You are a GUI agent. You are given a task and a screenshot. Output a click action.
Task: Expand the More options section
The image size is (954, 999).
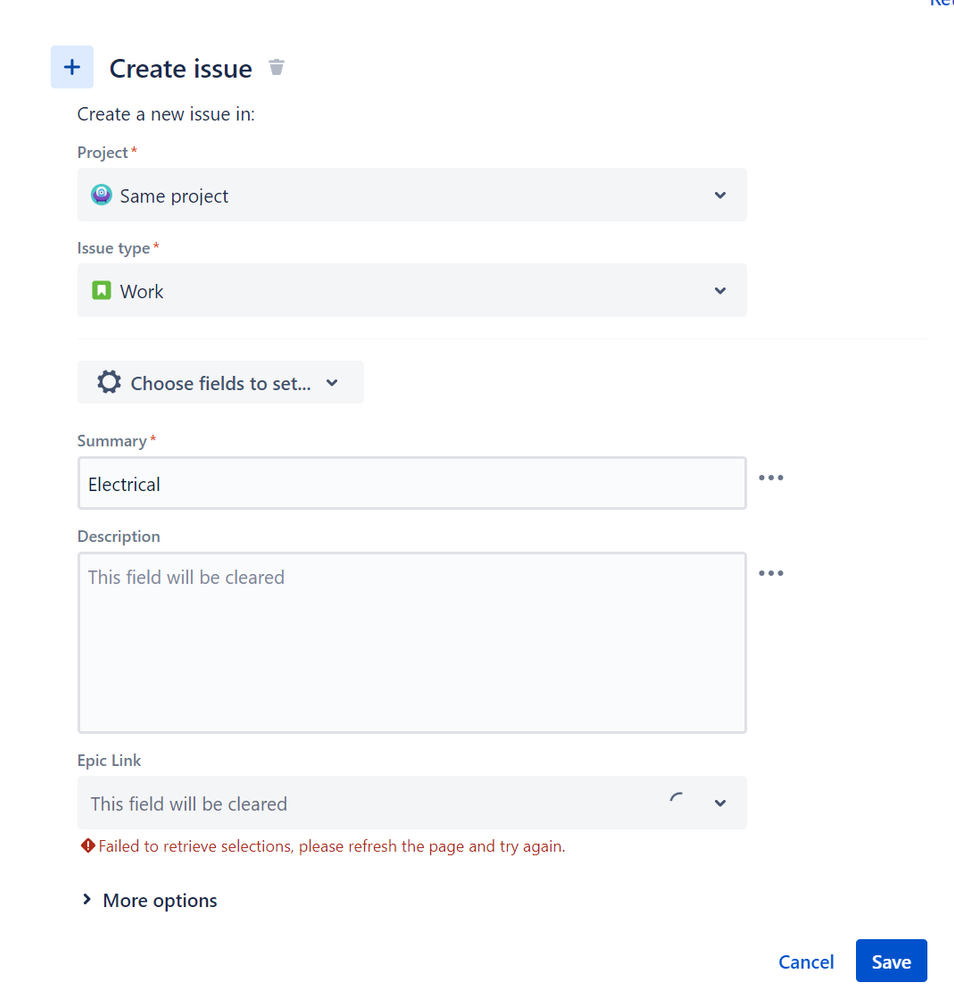point(150,900)
